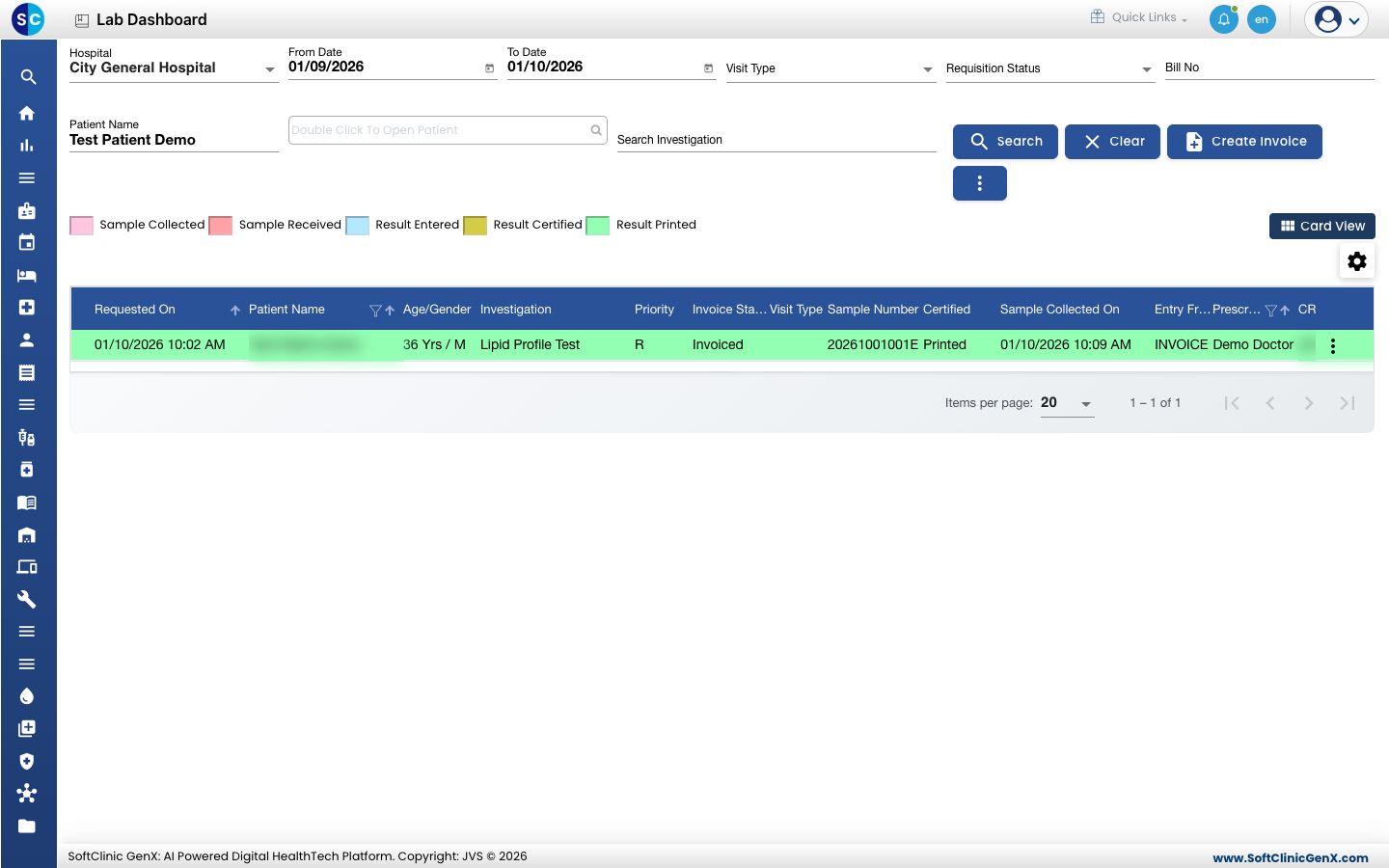Switch to Card View
Image resolution: width=1389 pixels, height=868 pixels.
point(1322,226)
